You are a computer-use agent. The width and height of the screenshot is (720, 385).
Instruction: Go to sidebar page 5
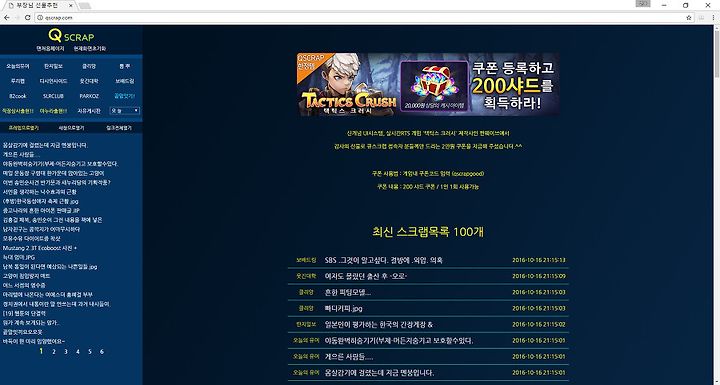click(x=90, y=352)
